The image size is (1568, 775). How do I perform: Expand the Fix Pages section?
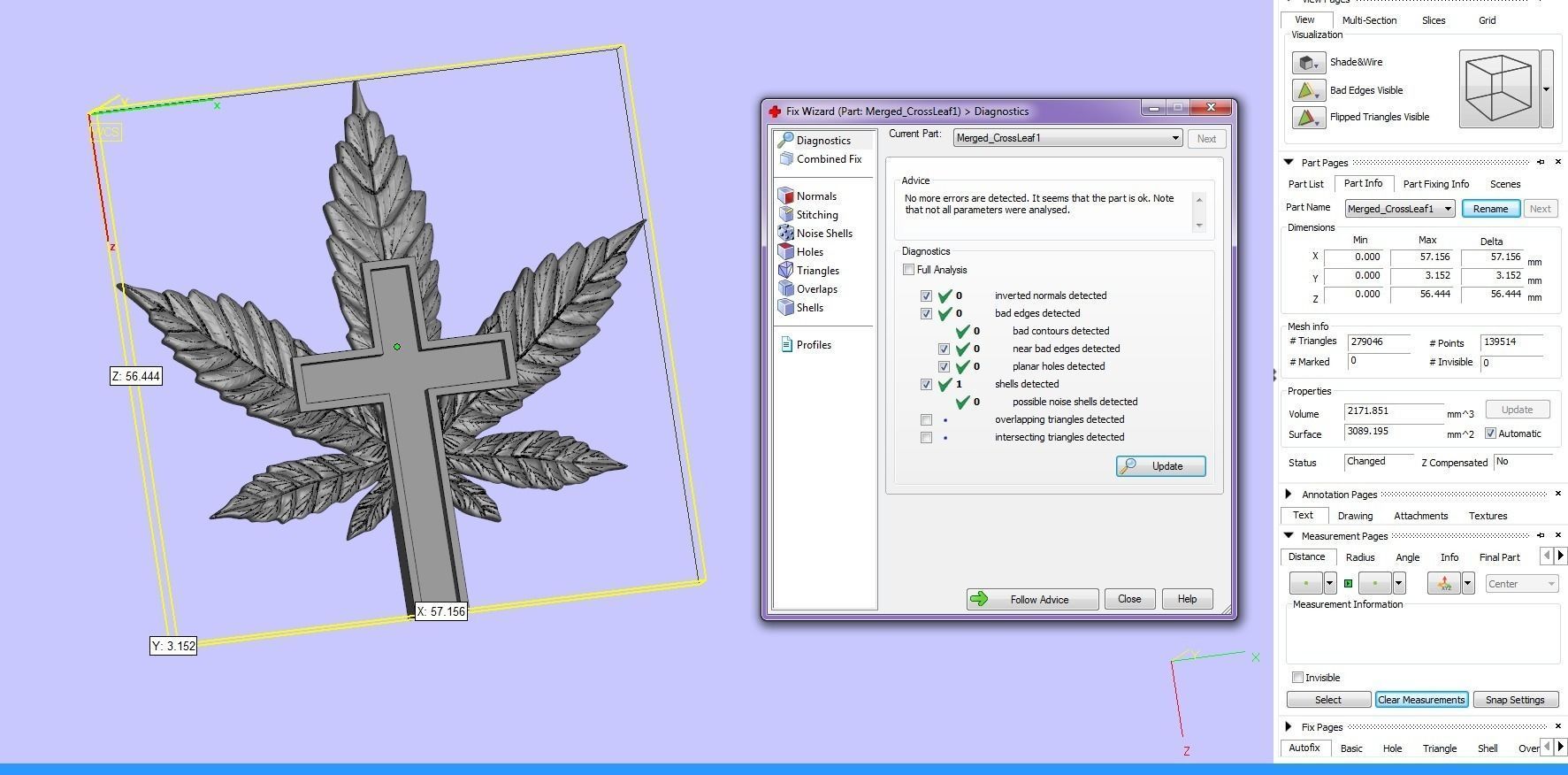click(x=1289, y=726)
